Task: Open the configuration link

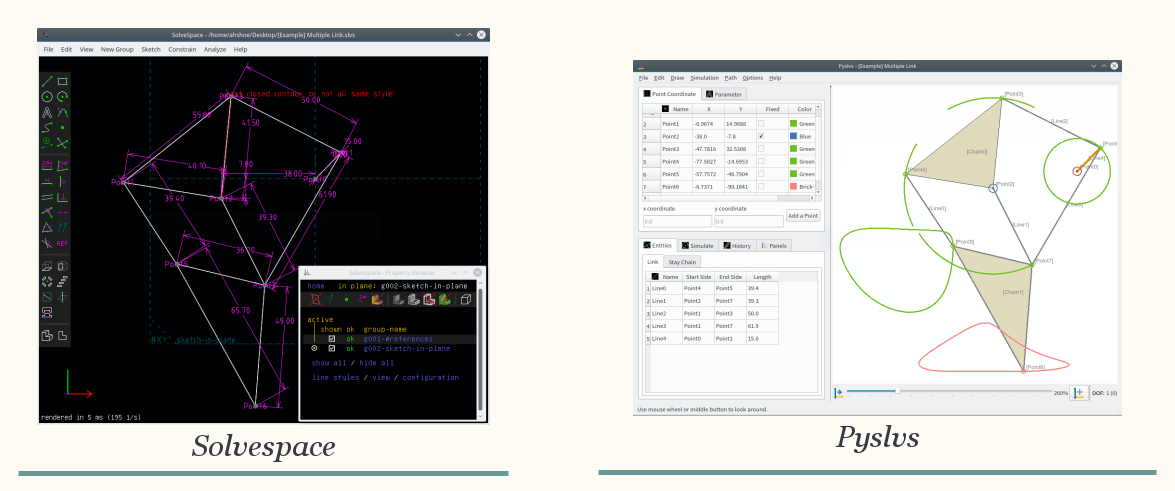Action: (x=431, y=377)
